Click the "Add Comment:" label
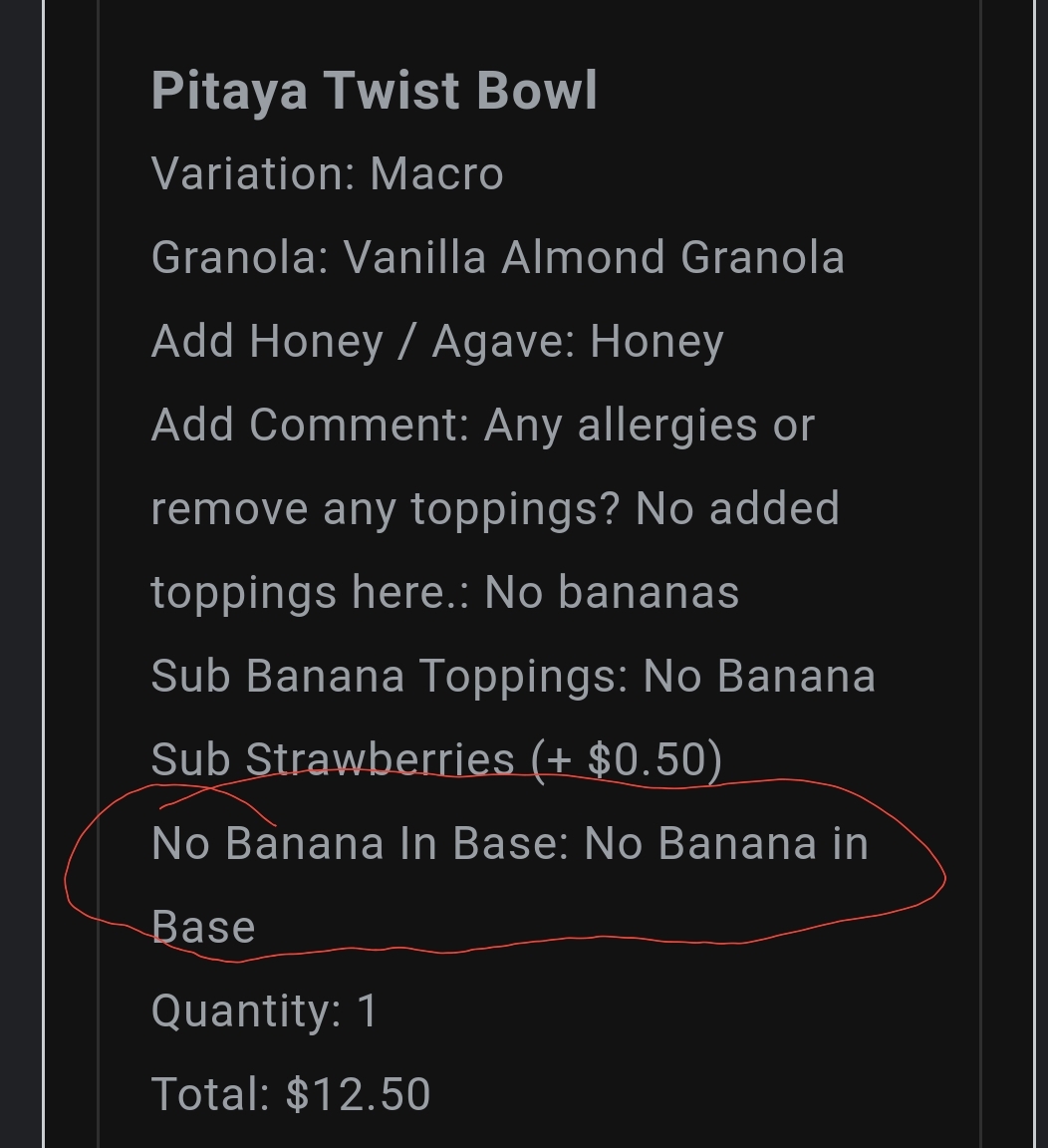1048x1148 pixels. click(310, 426)
